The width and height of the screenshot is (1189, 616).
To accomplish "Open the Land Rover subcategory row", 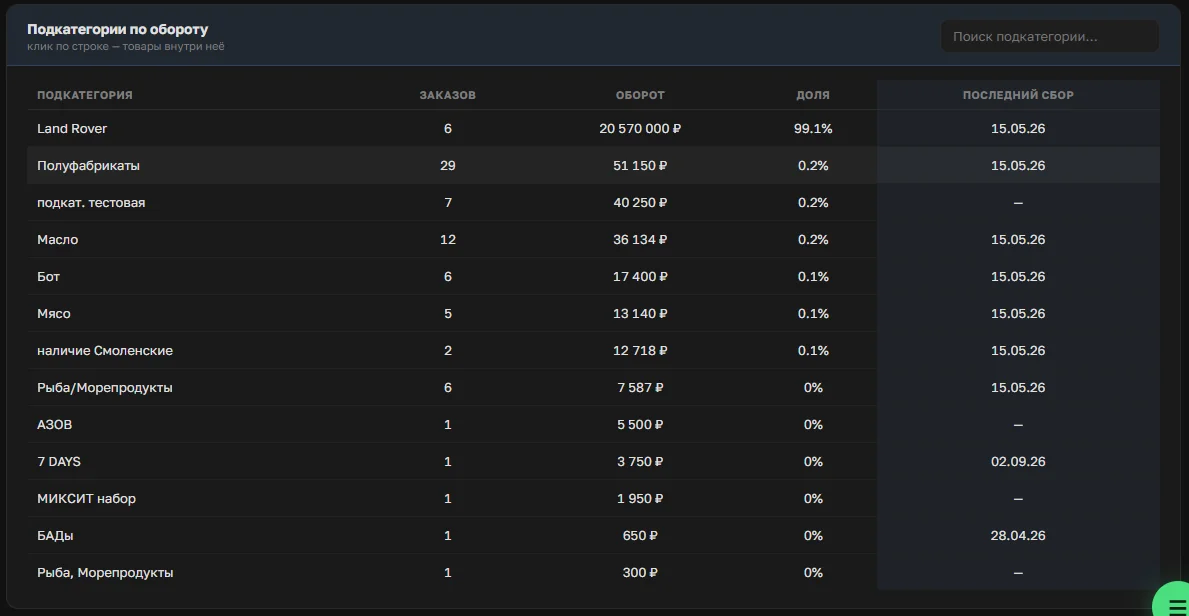I will pos(593,128).
